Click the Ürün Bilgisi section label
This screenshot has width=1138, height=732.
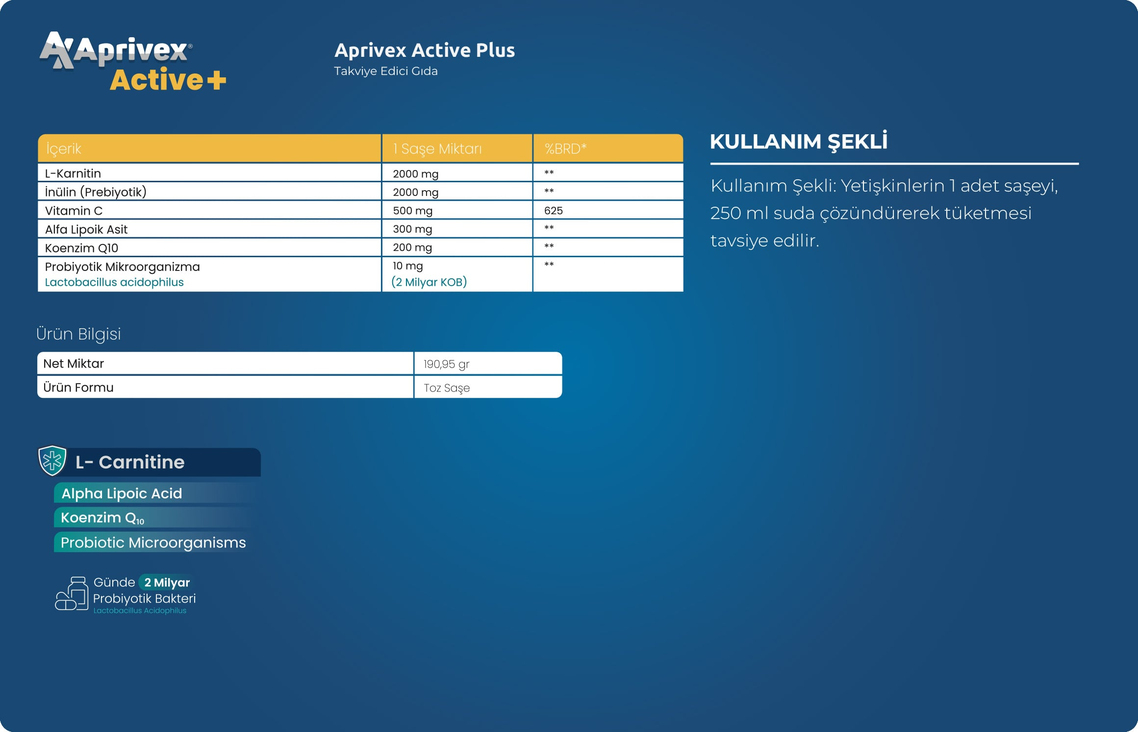click(x=78, y=334)
